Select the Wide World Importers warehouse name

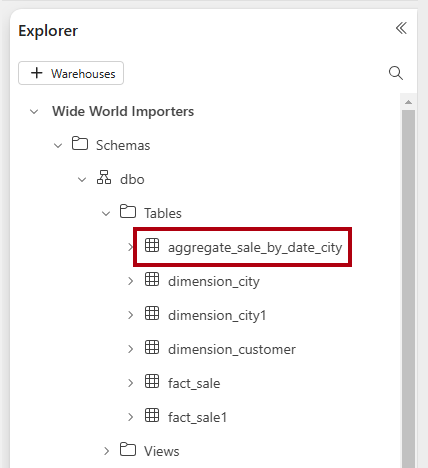[123, 111]
